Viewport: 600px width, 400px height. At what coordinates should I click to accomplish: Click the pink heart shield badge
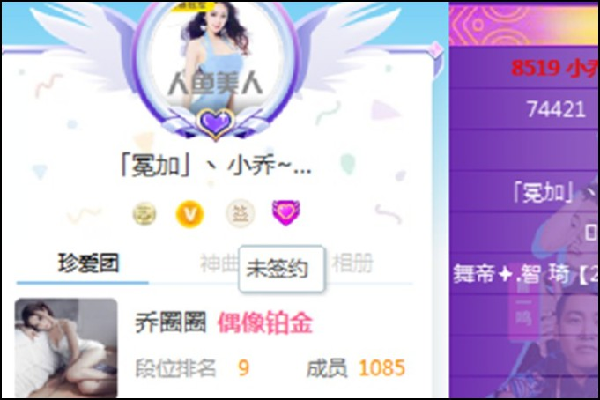click(x=286, y=212)
